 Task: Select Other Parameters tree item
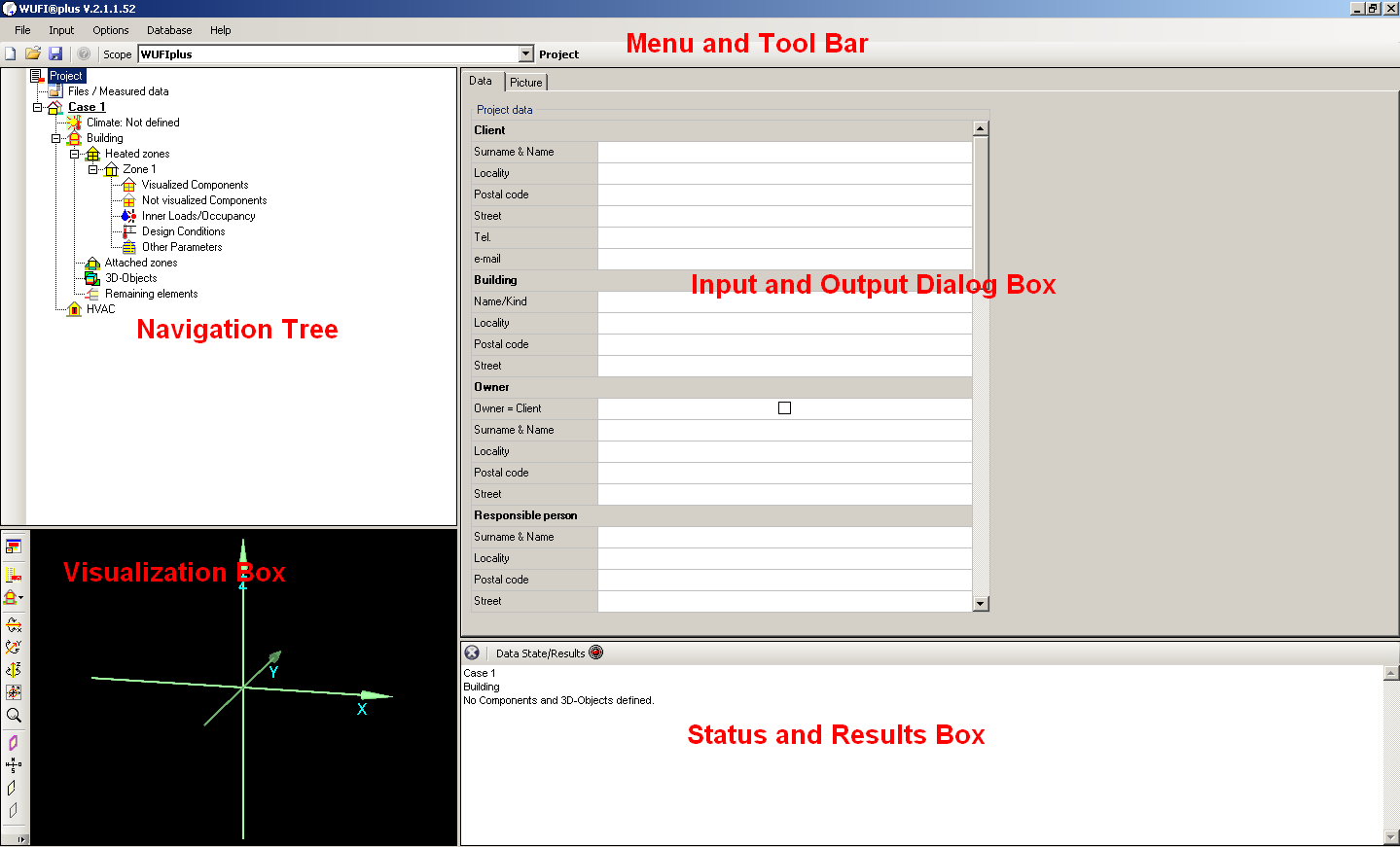pyautogui.click(x=182, y=247)
